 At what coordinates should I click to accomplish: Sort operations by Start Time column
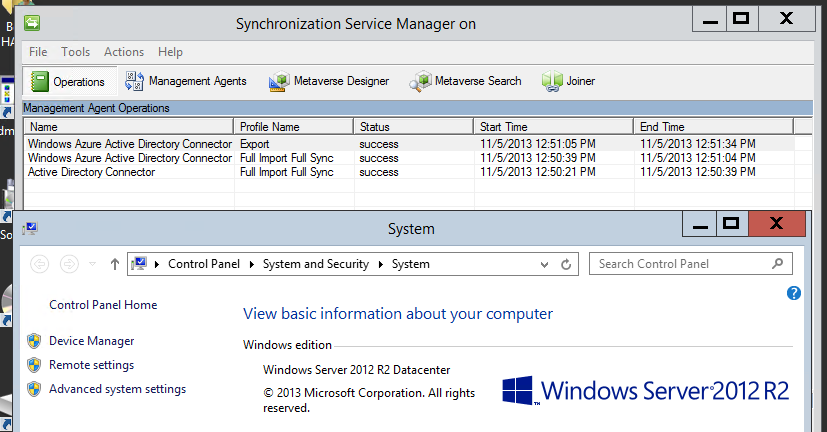click(x=553, y=127)
